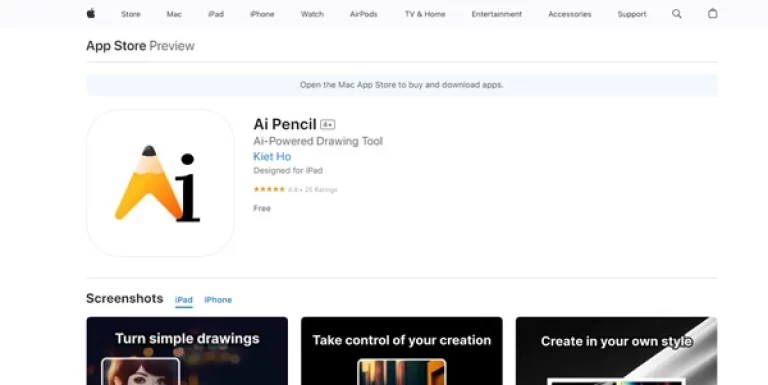Open the TV & Home menu
This screenshot has width=768, height=385.
pos(425,14)
